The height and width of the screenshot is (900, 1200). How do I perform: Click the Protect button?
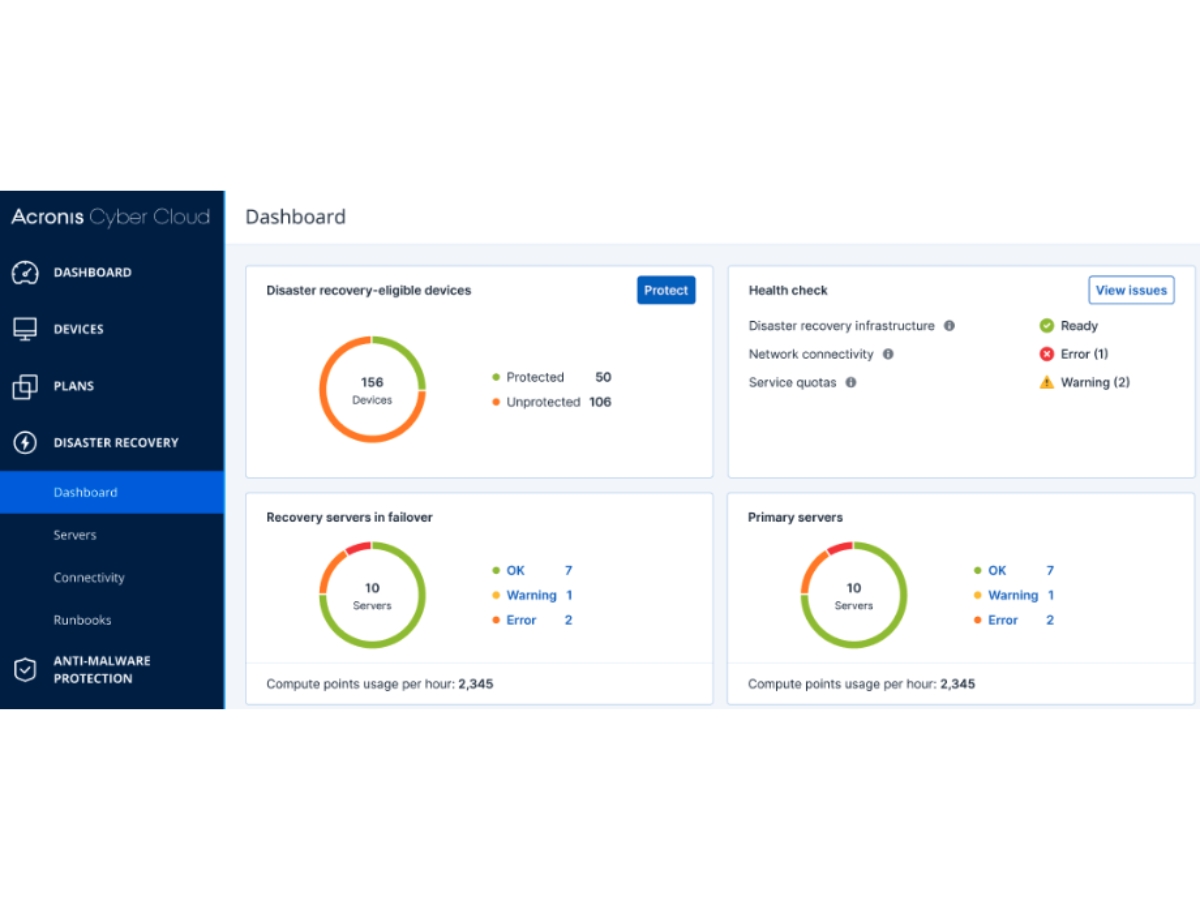point(666,290)
